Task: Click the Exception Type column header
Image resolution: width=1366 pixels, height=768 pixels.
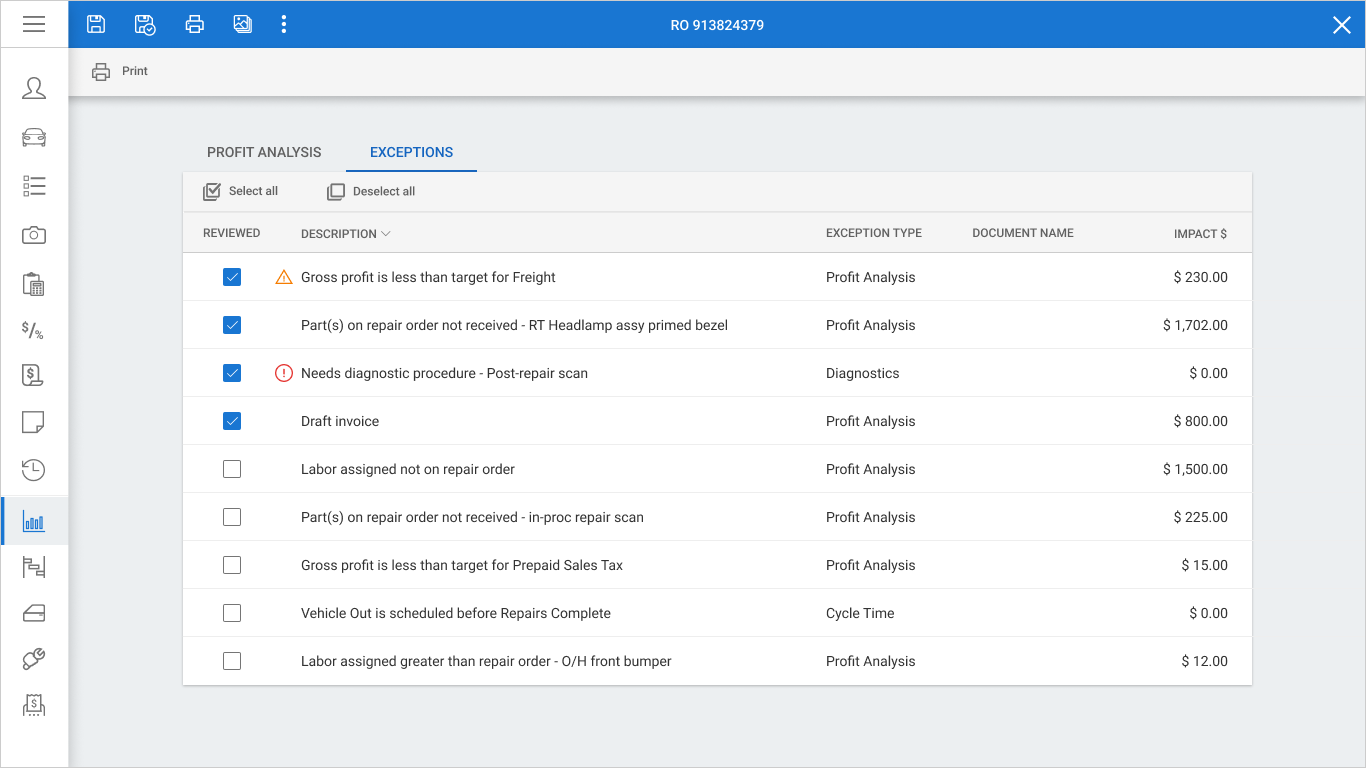Action: [873, 233]
